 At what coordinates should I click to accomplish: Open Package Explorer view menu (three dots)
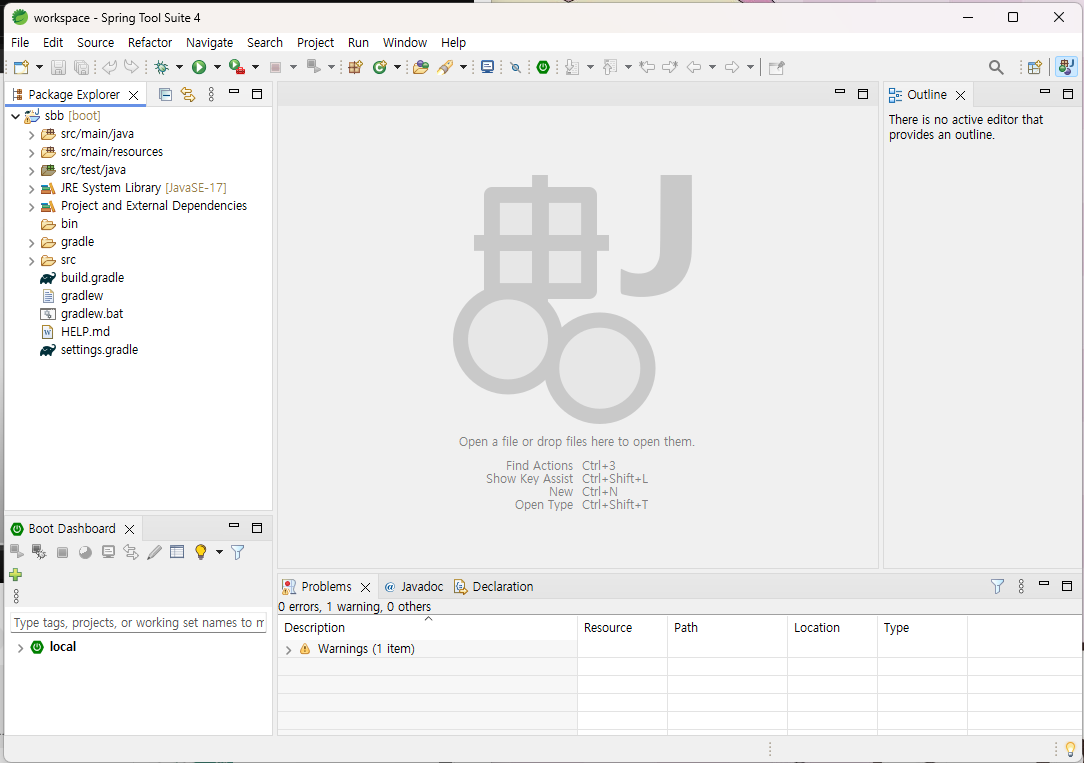pos(212,95)
